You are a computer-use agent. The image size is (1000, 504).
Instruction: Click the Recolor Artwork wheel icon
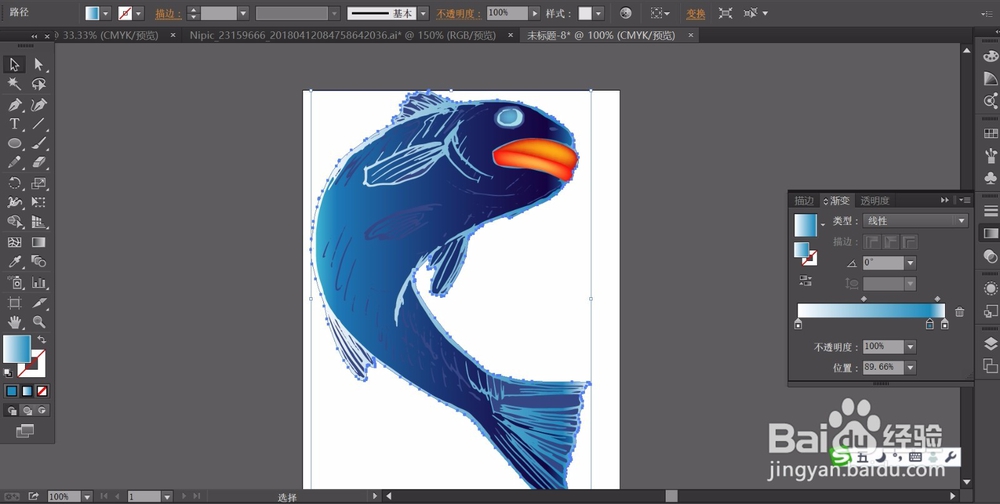pos(626,13)
